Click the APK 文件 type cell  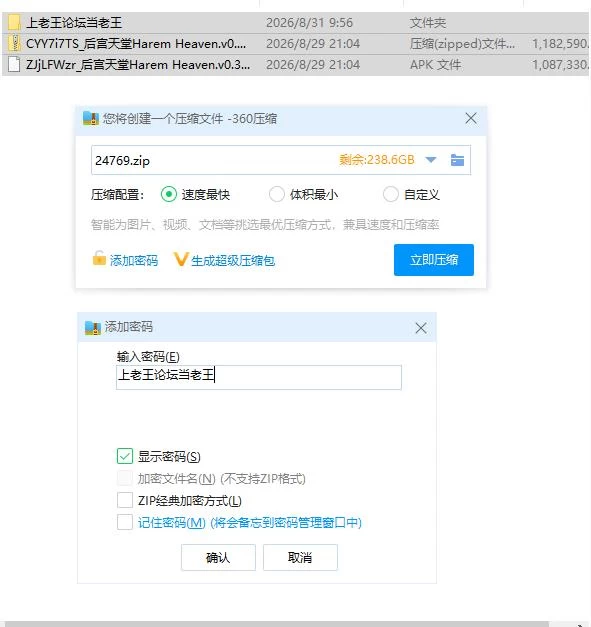click(x=435, y=64)
